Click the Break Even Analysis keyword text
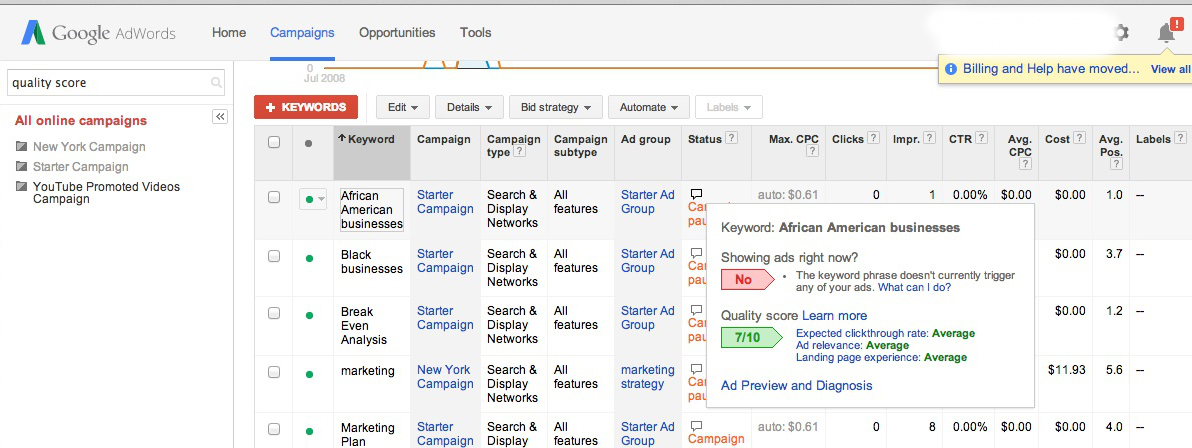Viewport: 1192px width, 448px height. pyautogui.click(x=364, y=326)
